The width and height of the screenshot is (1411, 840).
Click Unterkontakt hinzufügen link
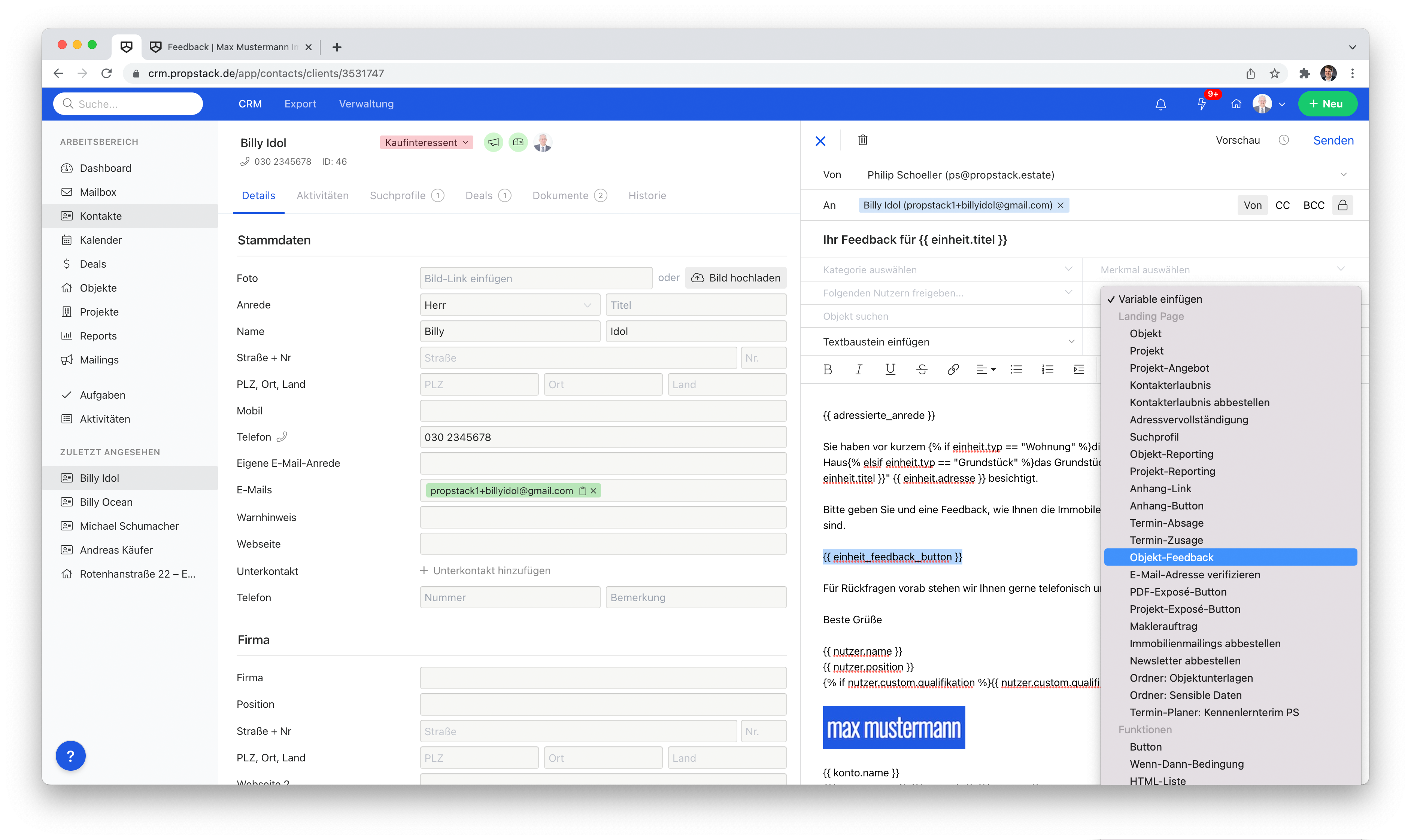[485, 570]
